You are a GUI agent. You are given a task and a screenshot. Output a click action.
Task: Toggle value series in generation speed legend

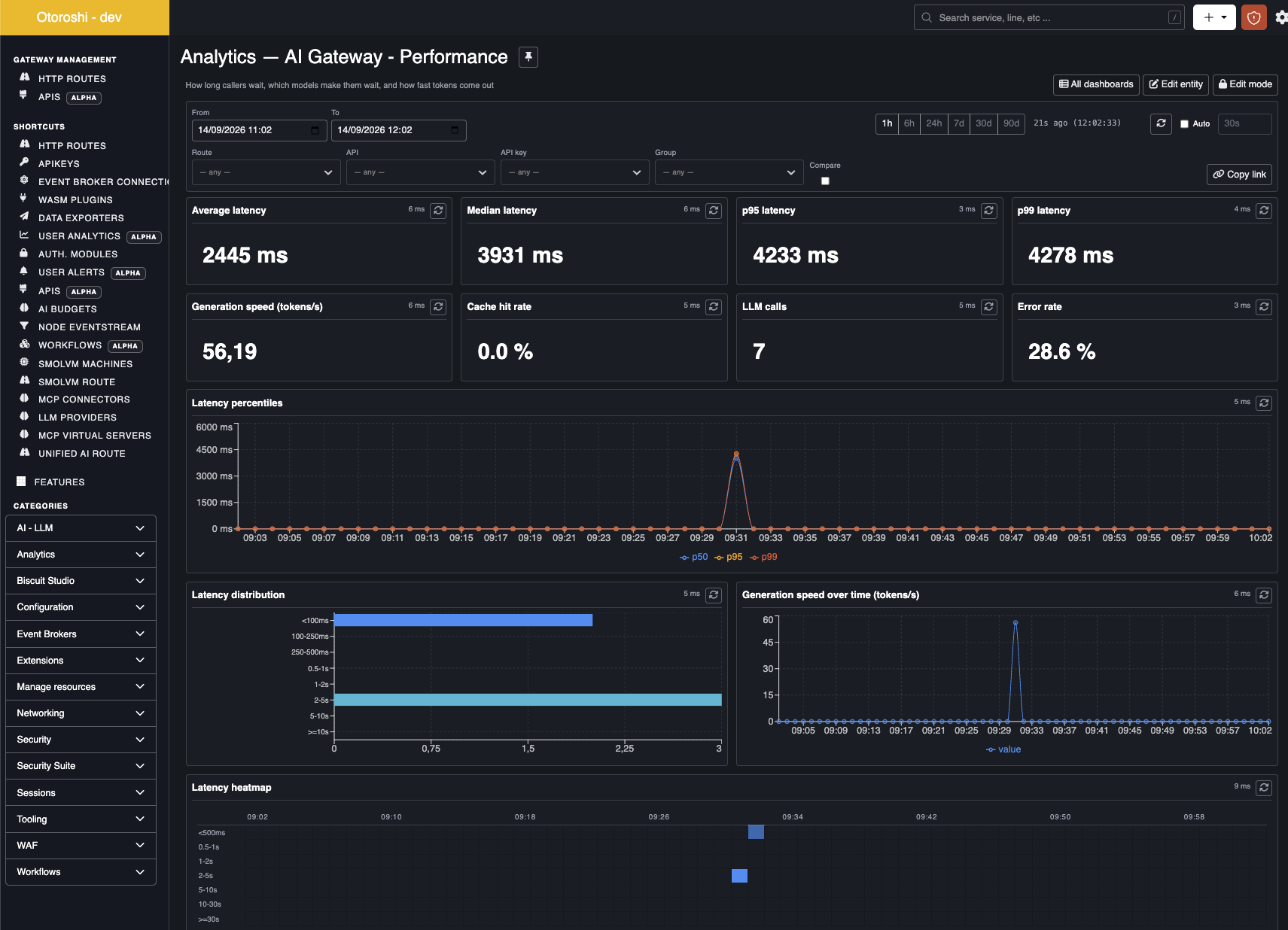(x=1003, y=750)
